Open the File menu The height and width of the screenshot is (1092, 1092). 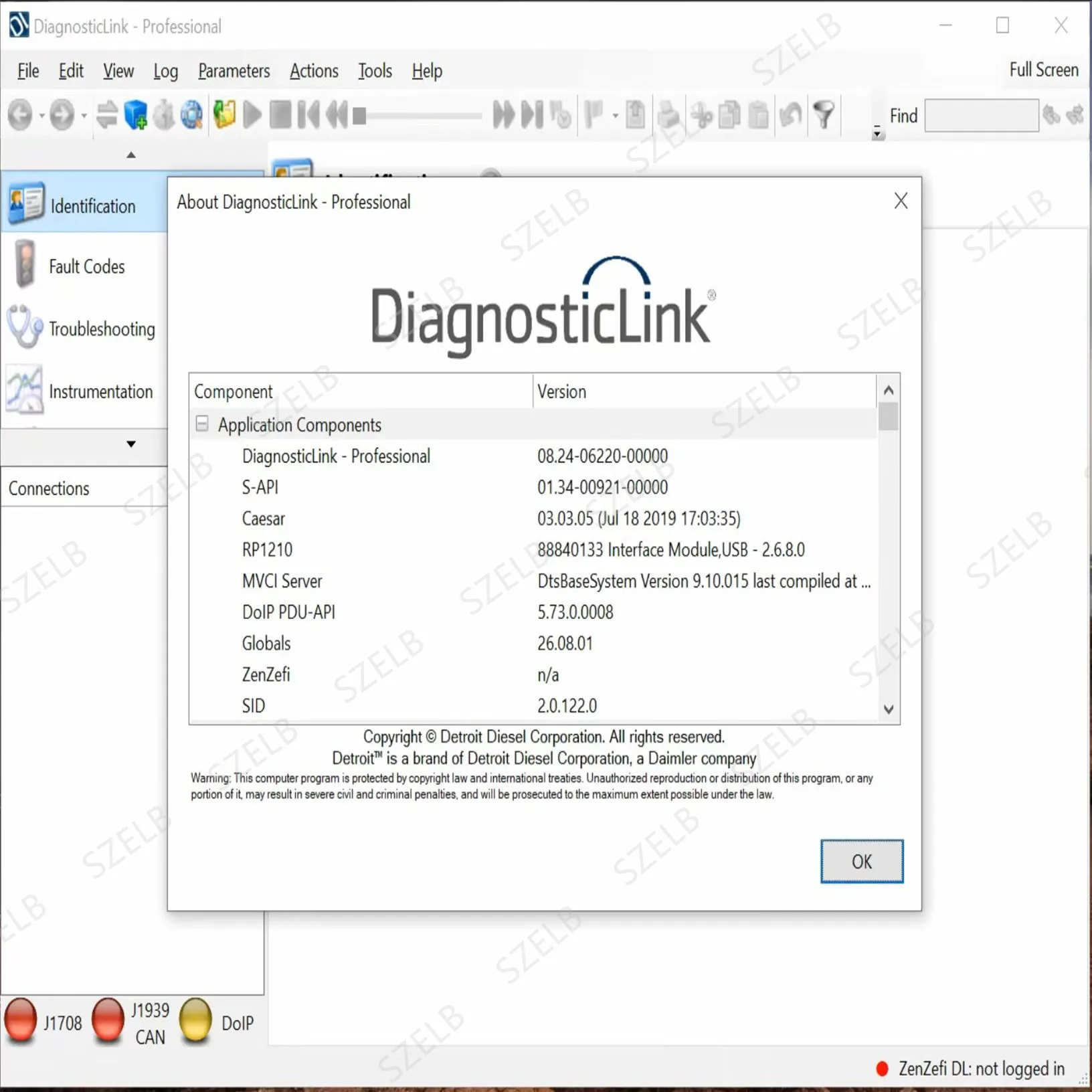click(28, 71)
